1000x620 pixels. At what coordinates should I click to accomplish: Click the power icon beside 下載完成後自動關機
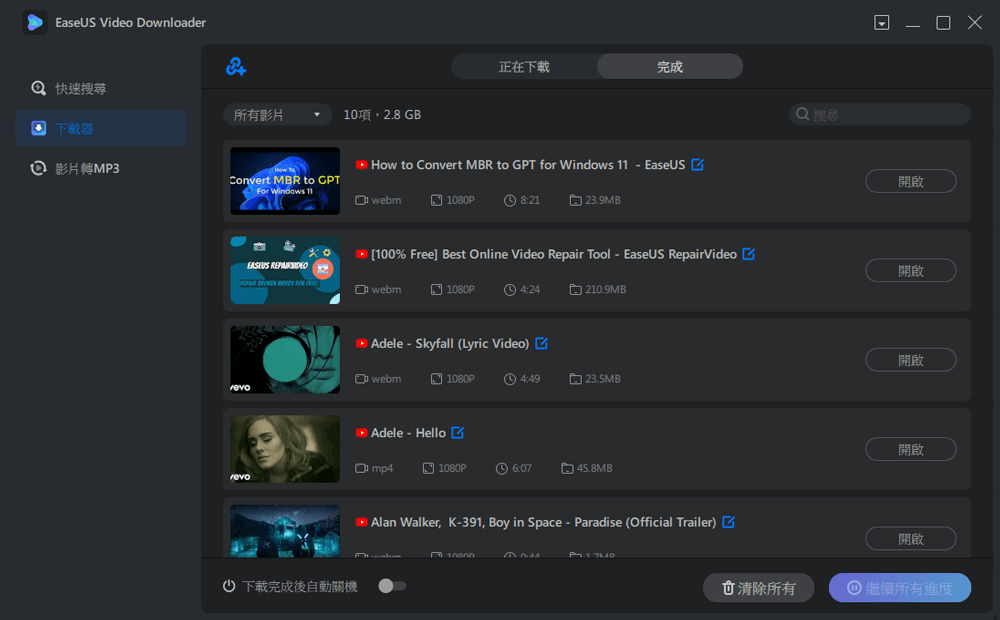pos(229,586)
